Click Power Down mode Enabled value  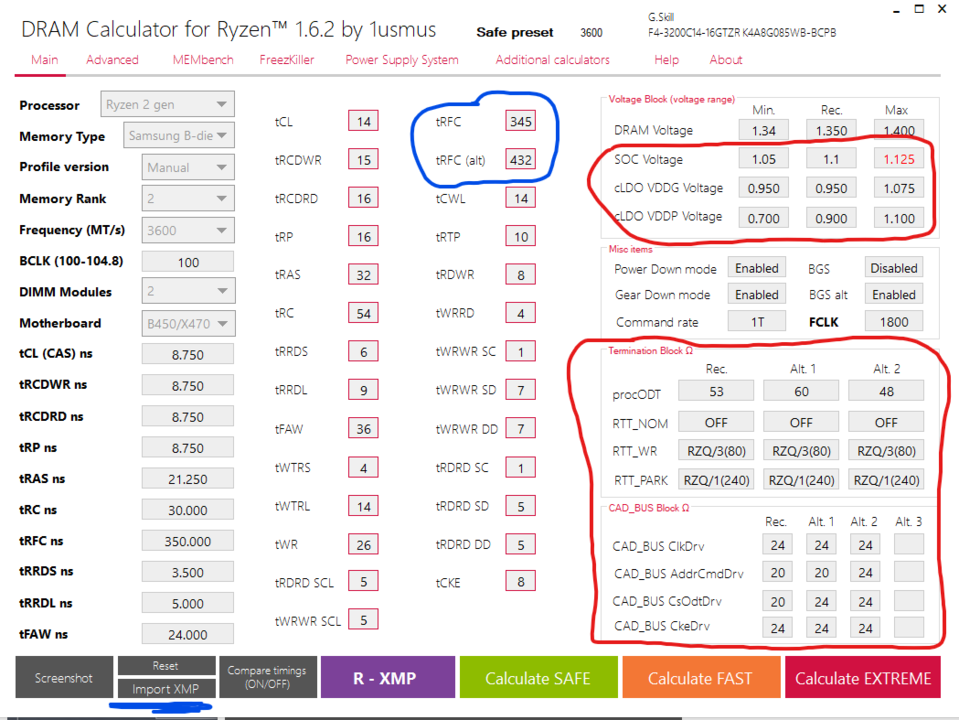(x=757, y=268)
